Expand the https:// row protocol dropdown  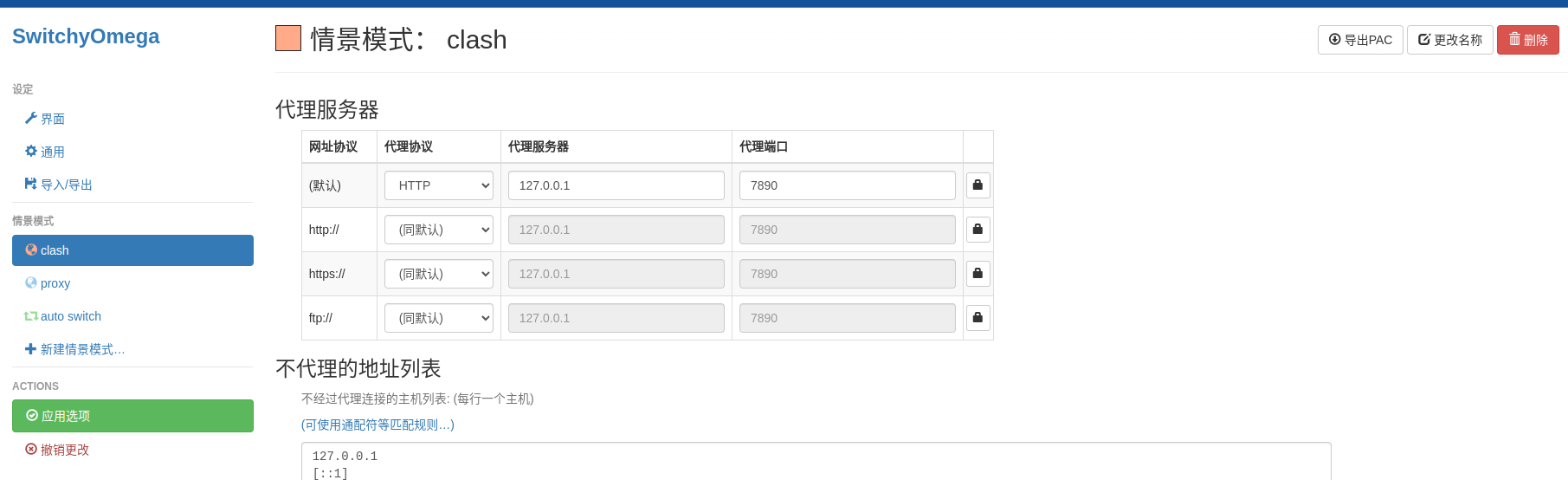pyautogui.click(x=438, y=274)
